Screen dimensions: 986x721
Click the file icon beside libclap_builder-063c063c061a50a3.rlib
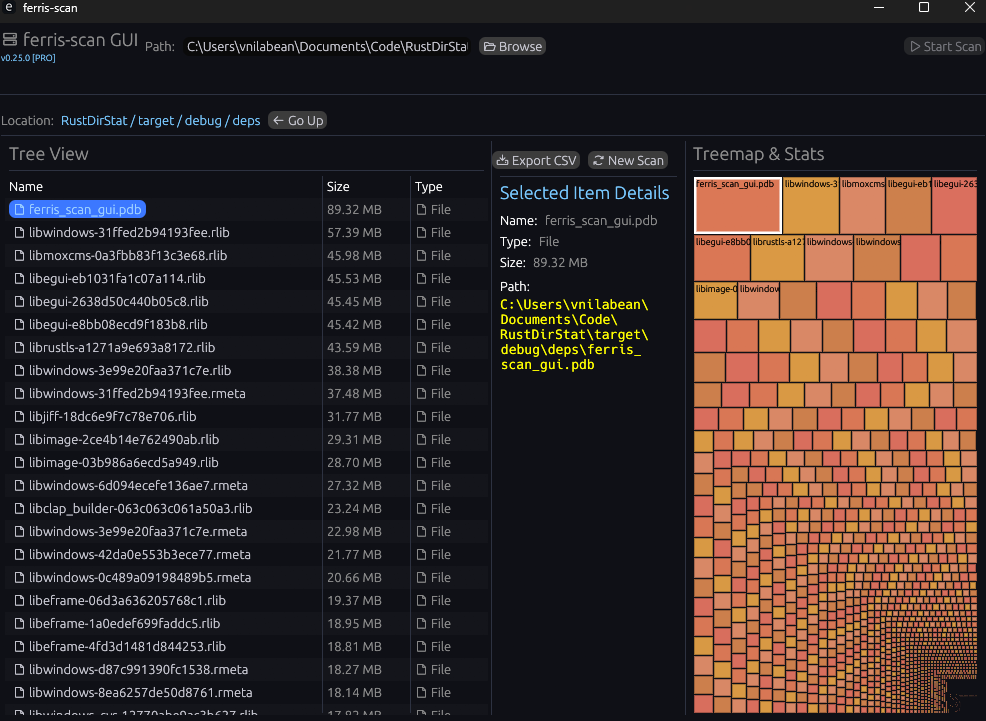point(19,509)
